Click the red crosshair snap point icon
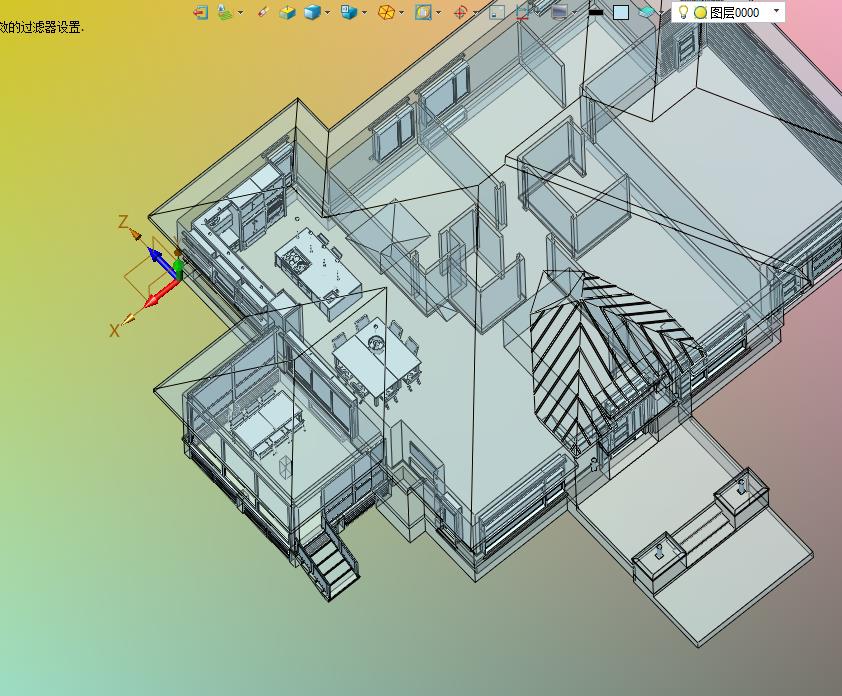 [x=460, y=12]
